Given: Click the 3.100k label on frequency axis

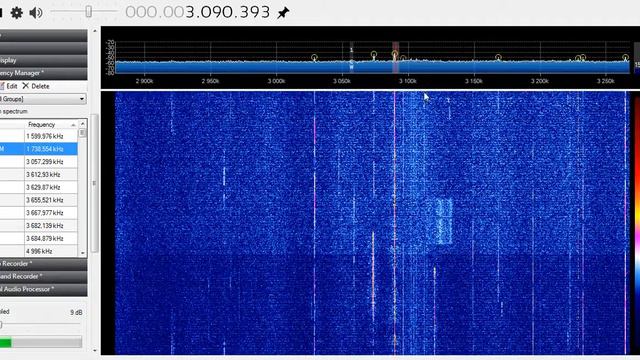Looking at the screenshot, I should point(408,81).
